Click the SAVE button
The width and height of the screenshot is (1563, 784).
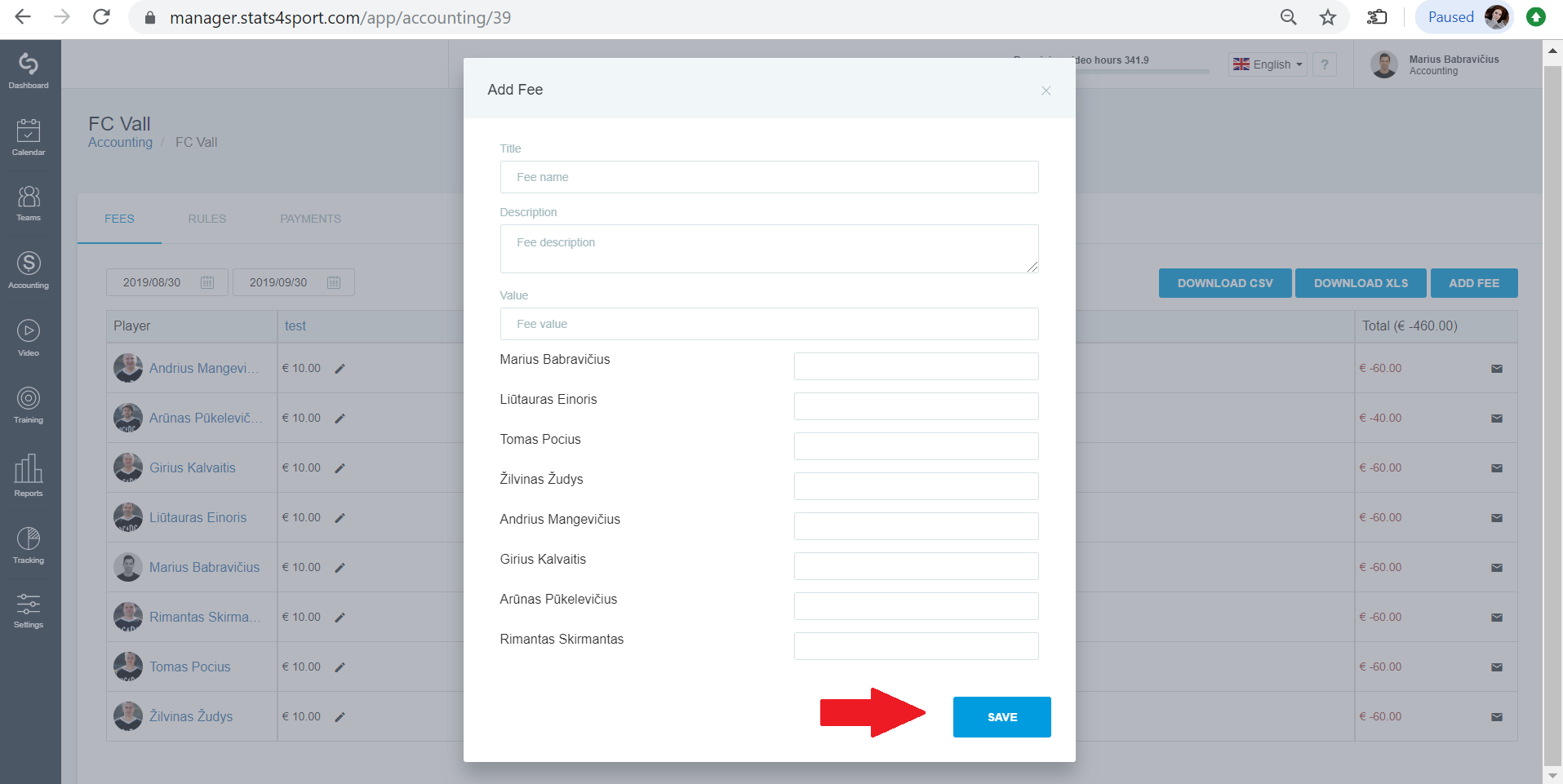click(1001, 717)
